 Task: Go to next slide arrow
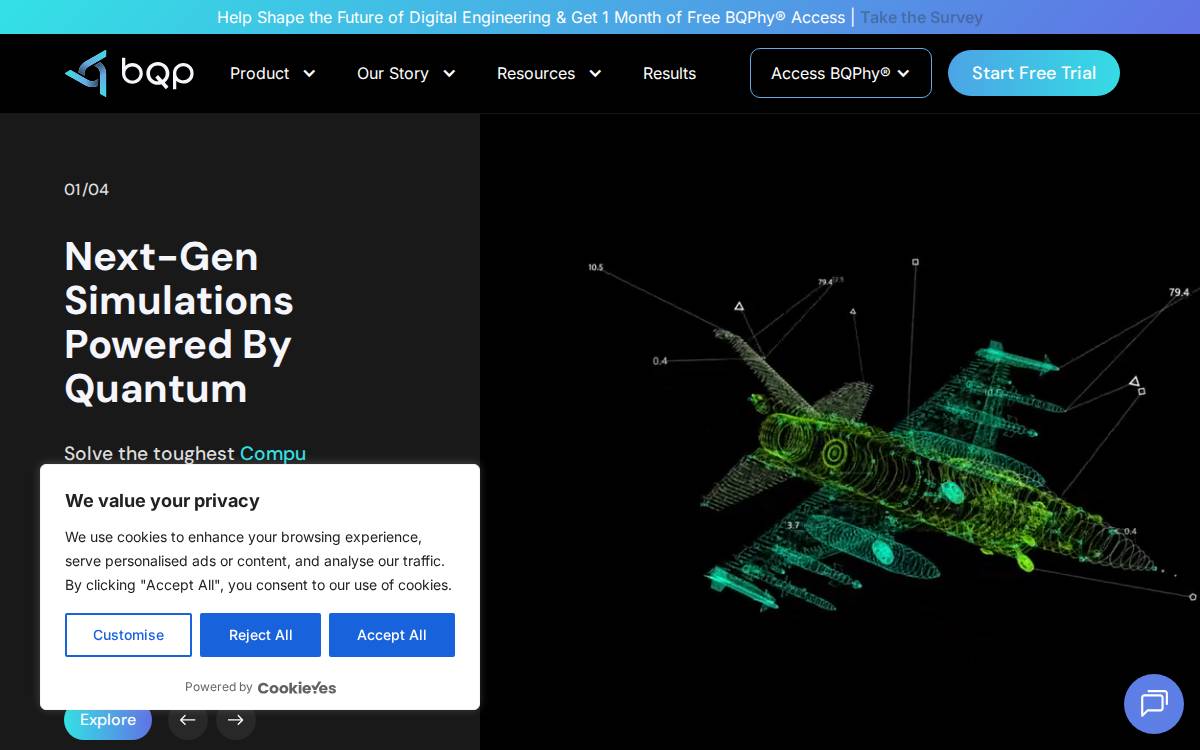coord(236,720)
